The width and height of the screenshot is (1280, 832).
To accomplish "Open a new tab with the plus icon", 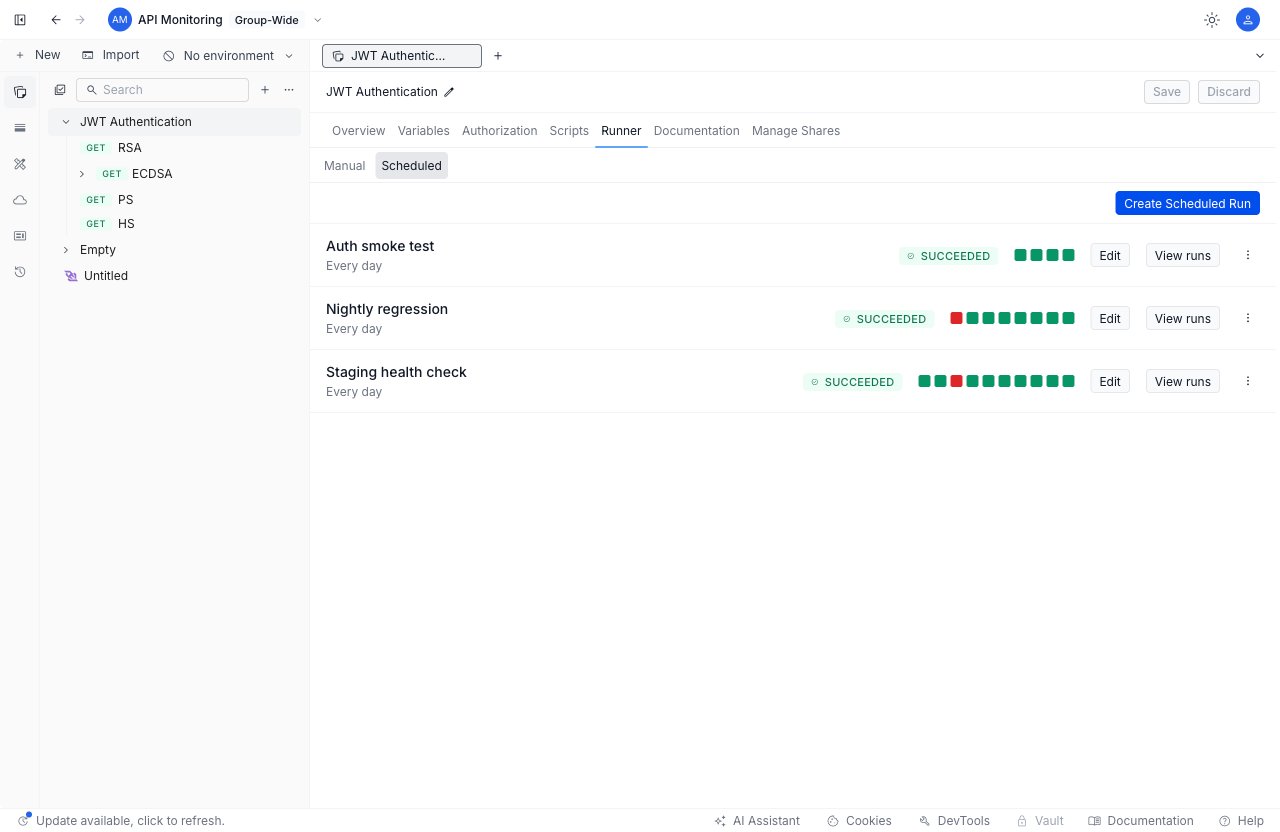I will [498, 56].
